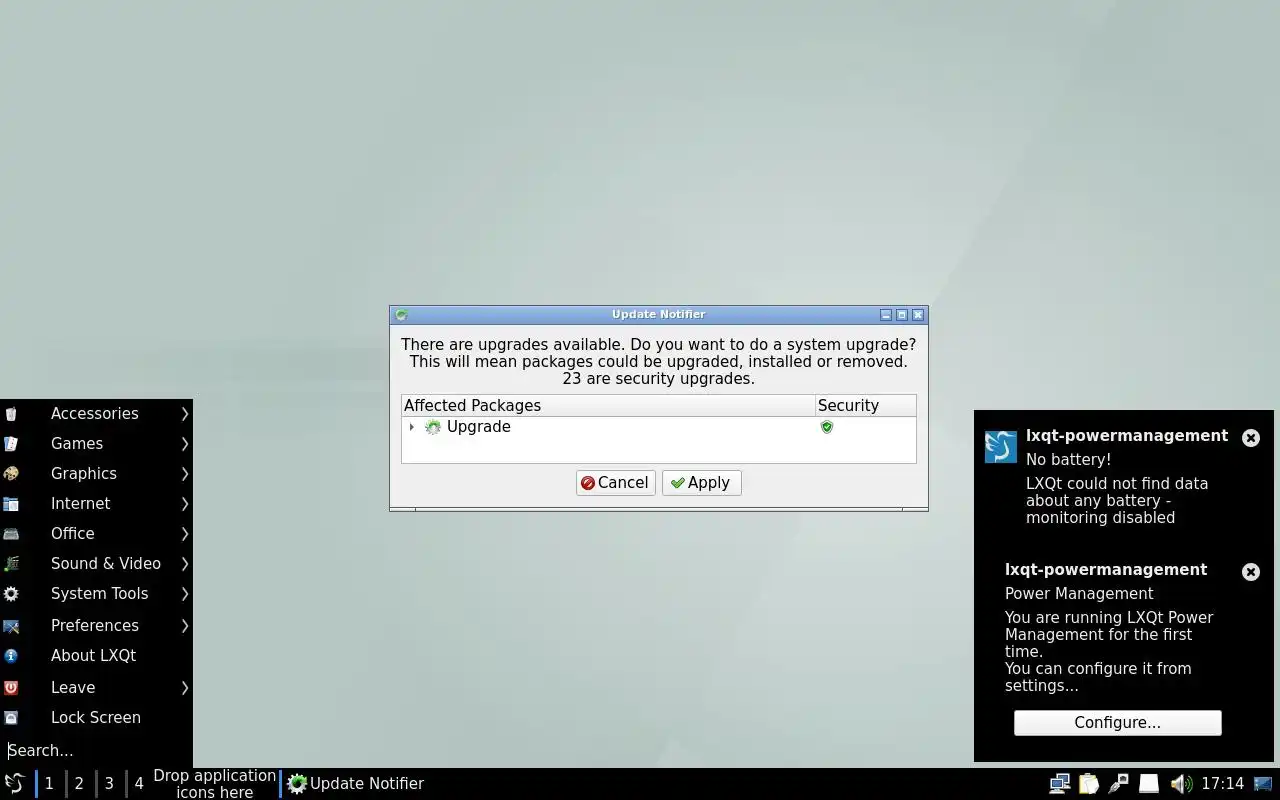Click the Preferences category icon
This screenshot has width=1280, height=800.
11,625
